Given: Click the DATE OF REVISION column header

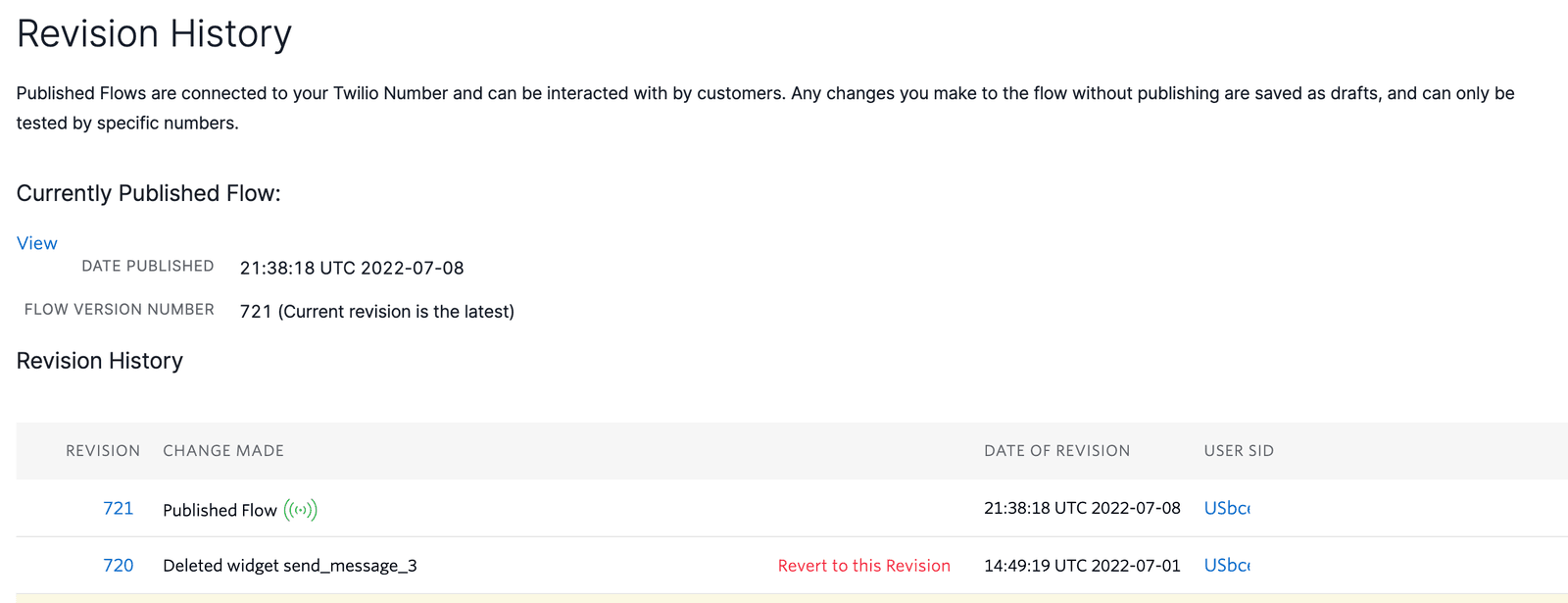Looking at the screenshot, I should (x=1057, y=450).
